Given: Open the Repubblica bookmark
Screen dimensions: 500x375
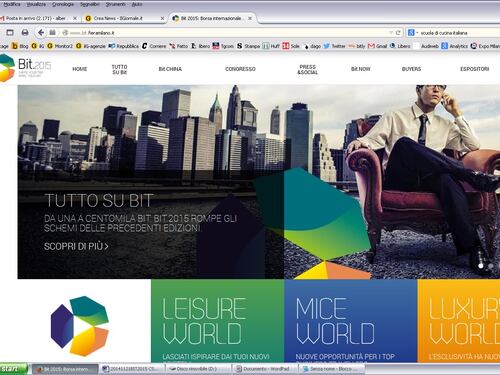Looking at the screenshot, I should point(124,46).
